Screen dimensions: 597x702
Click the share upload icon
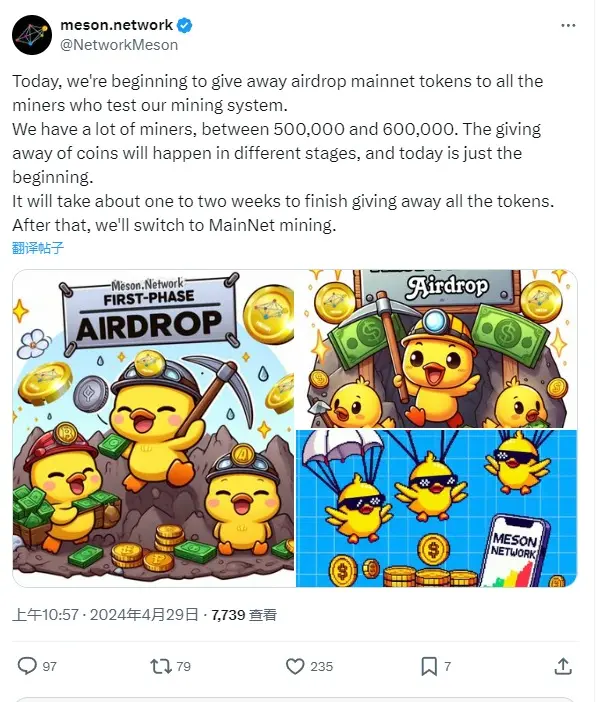pyautogui.click(x=563, y=666)
